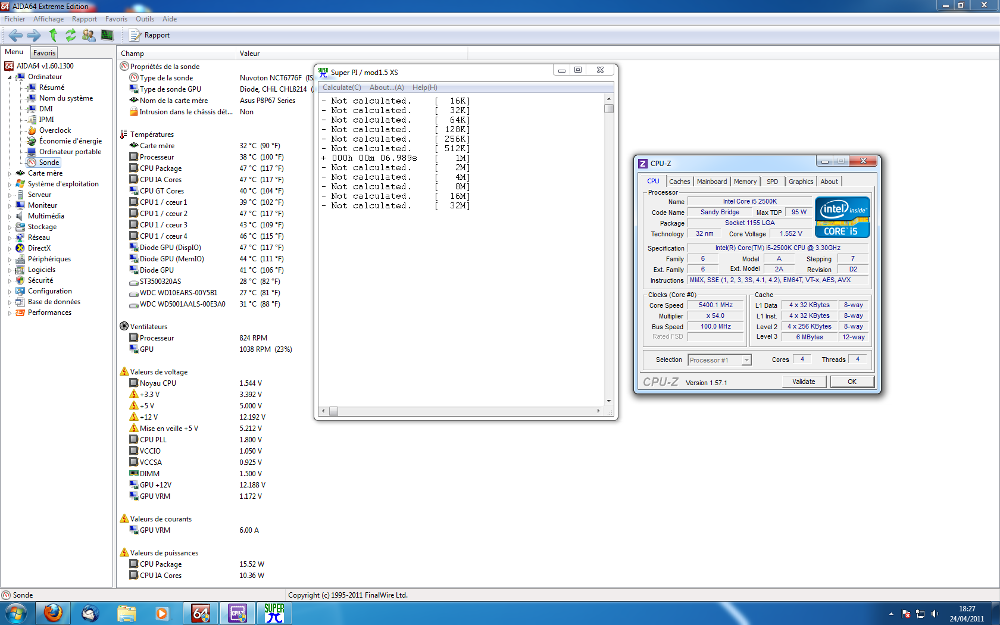
Task: Click the Super PI horizontal scrollbar thumb
Action: 333,411
